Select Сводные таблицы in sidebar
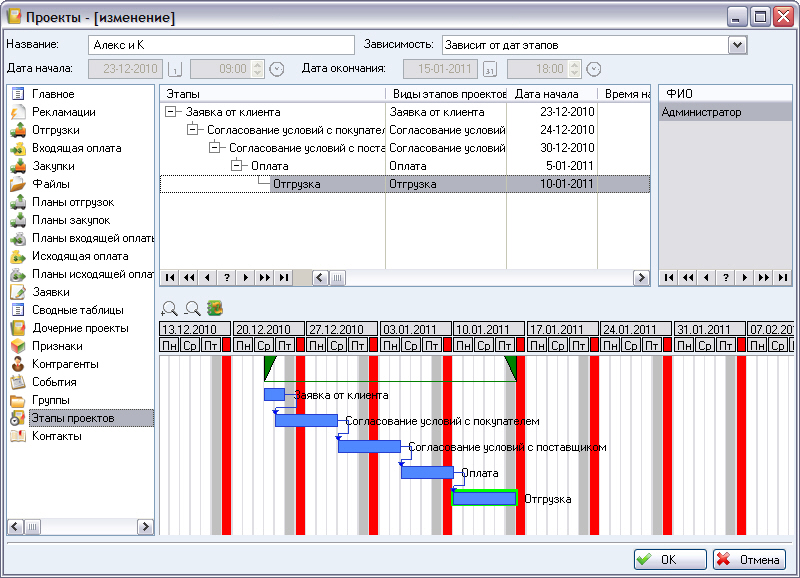This screenshot has width=800, height=578. point(77,310)
